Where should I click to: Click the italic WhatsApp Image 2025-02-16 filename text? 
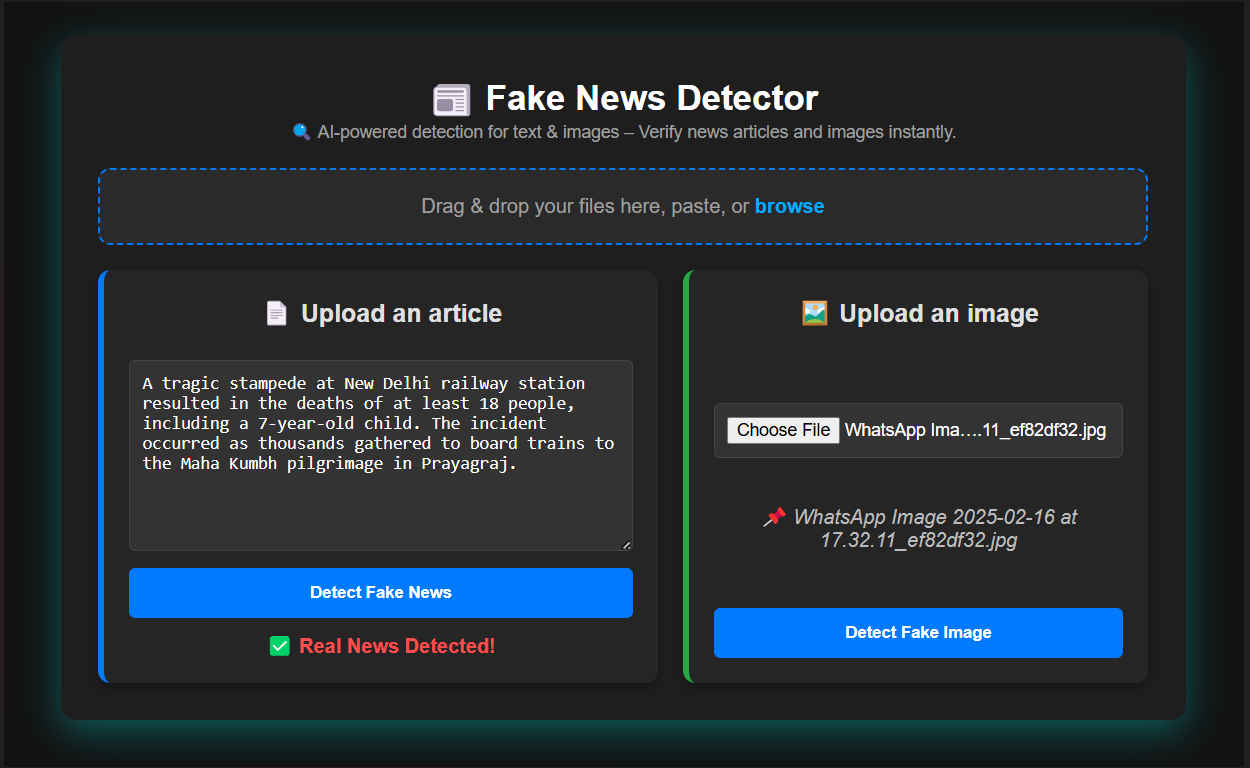(x=935, y=529)
